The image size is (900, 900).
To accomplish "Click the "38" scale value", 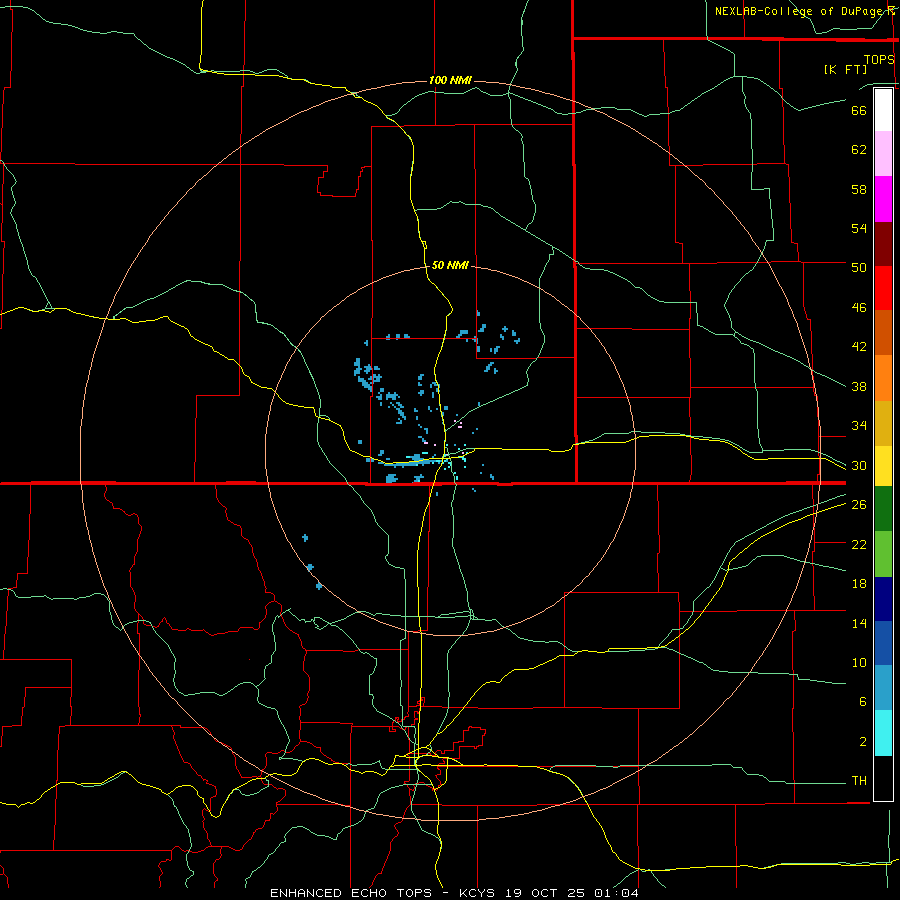I will 859,386.
